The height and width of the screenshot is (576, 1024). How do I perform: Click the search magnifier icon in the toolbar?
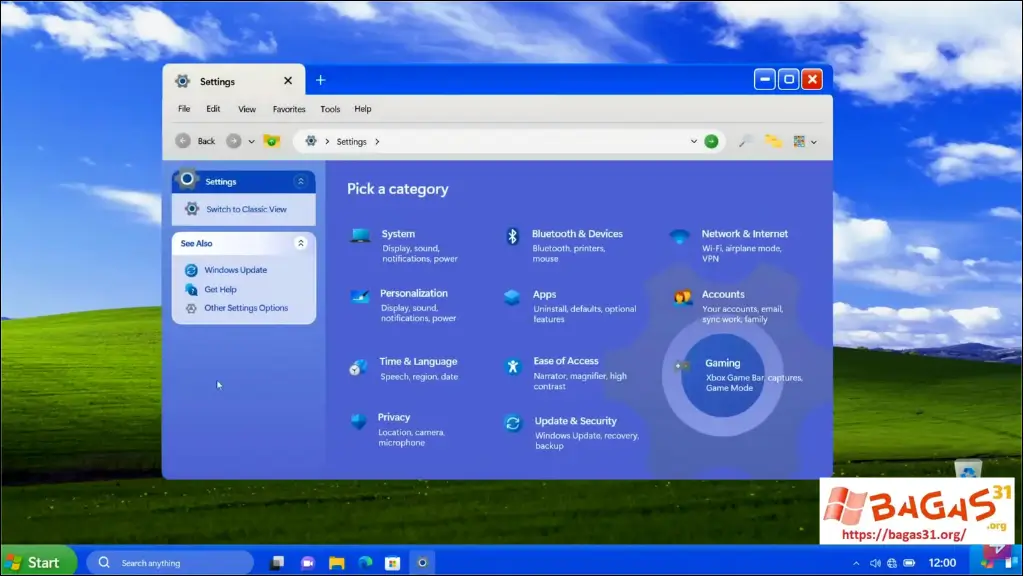[745, 141]
